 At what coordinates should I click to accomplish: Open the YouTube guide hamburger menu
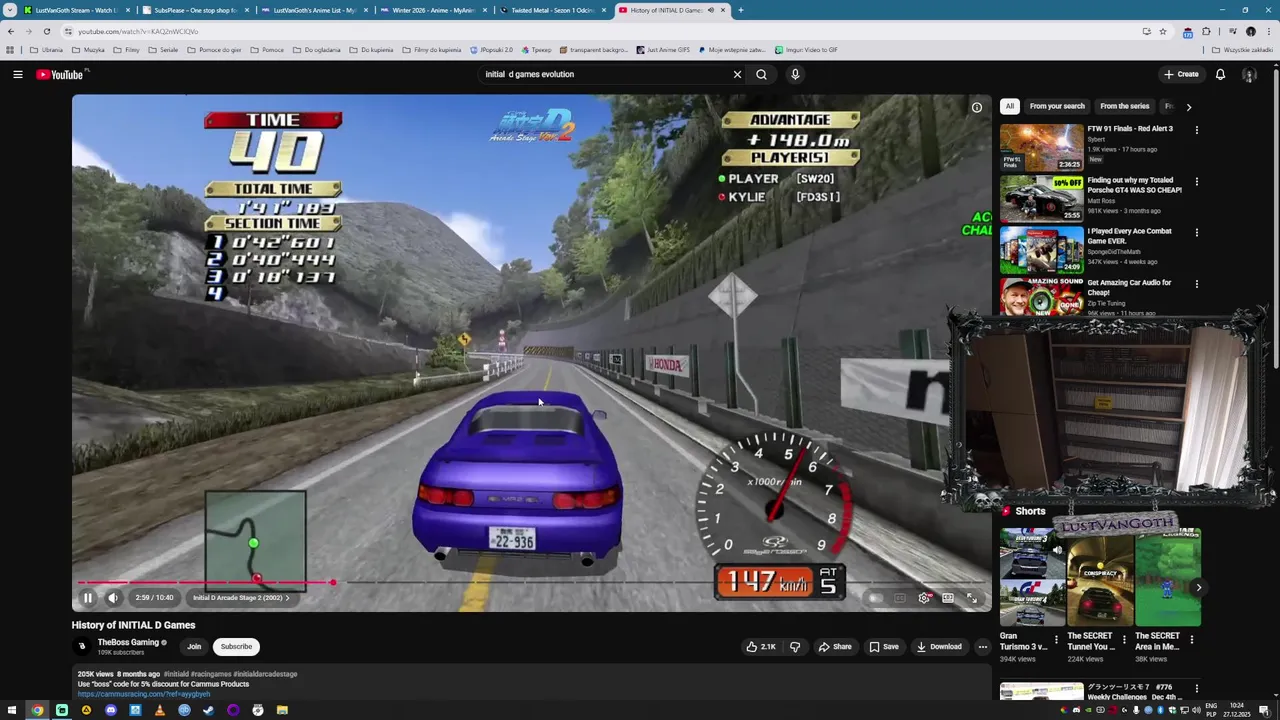(17, 74)
